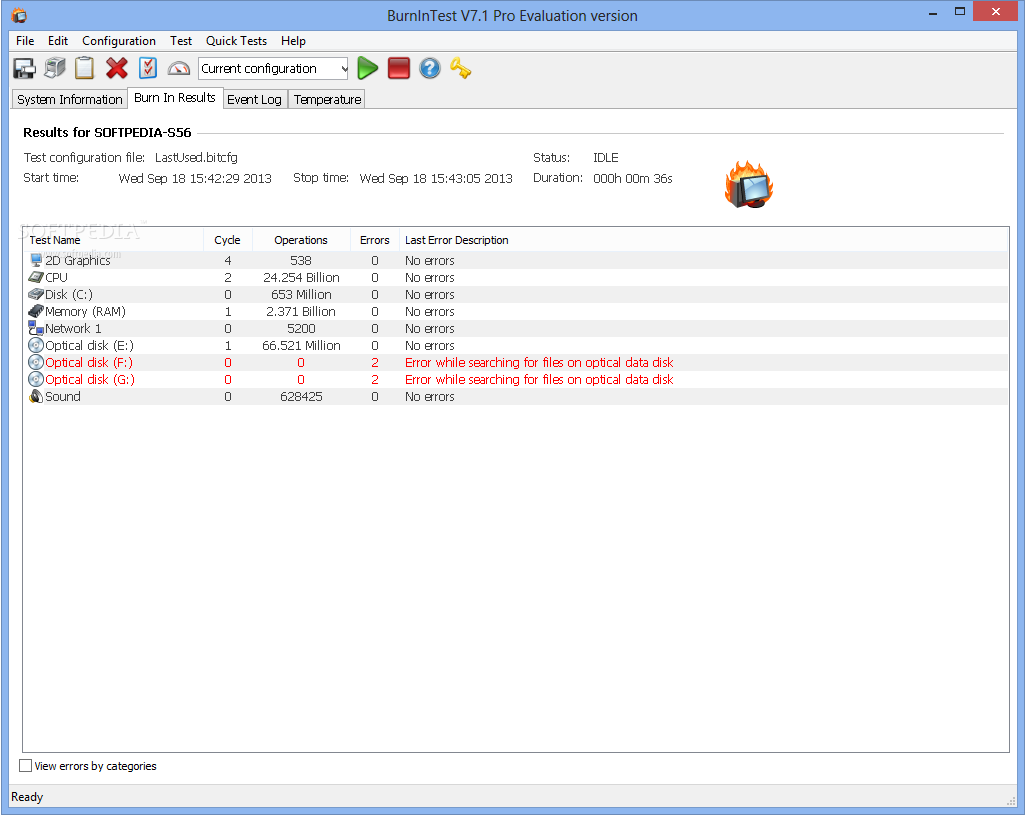Click the IDLE status value
This screenshot has height=815, width=1025.
point(605,158)
